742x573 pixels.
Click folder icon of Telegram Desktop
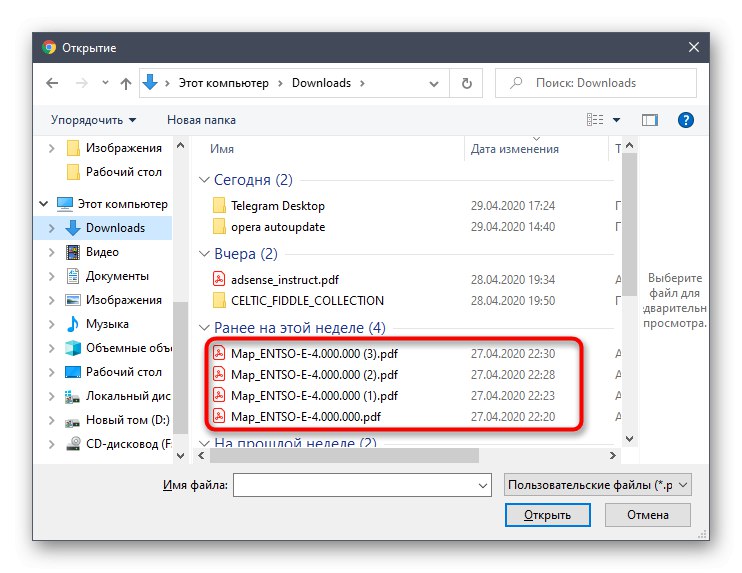[219, 206]
